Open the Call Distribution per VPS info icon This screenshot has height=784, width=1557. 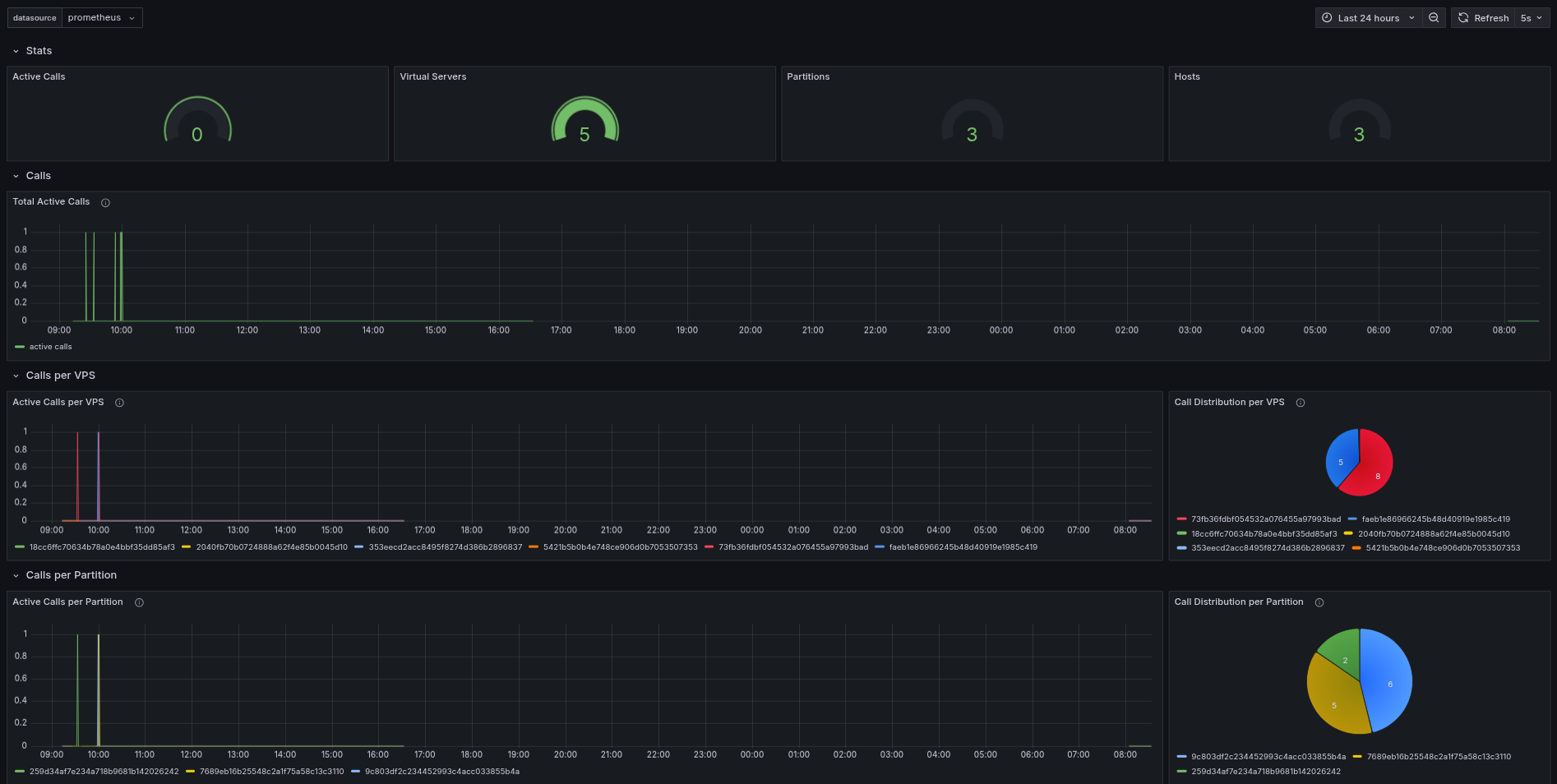coord(1301,403)
